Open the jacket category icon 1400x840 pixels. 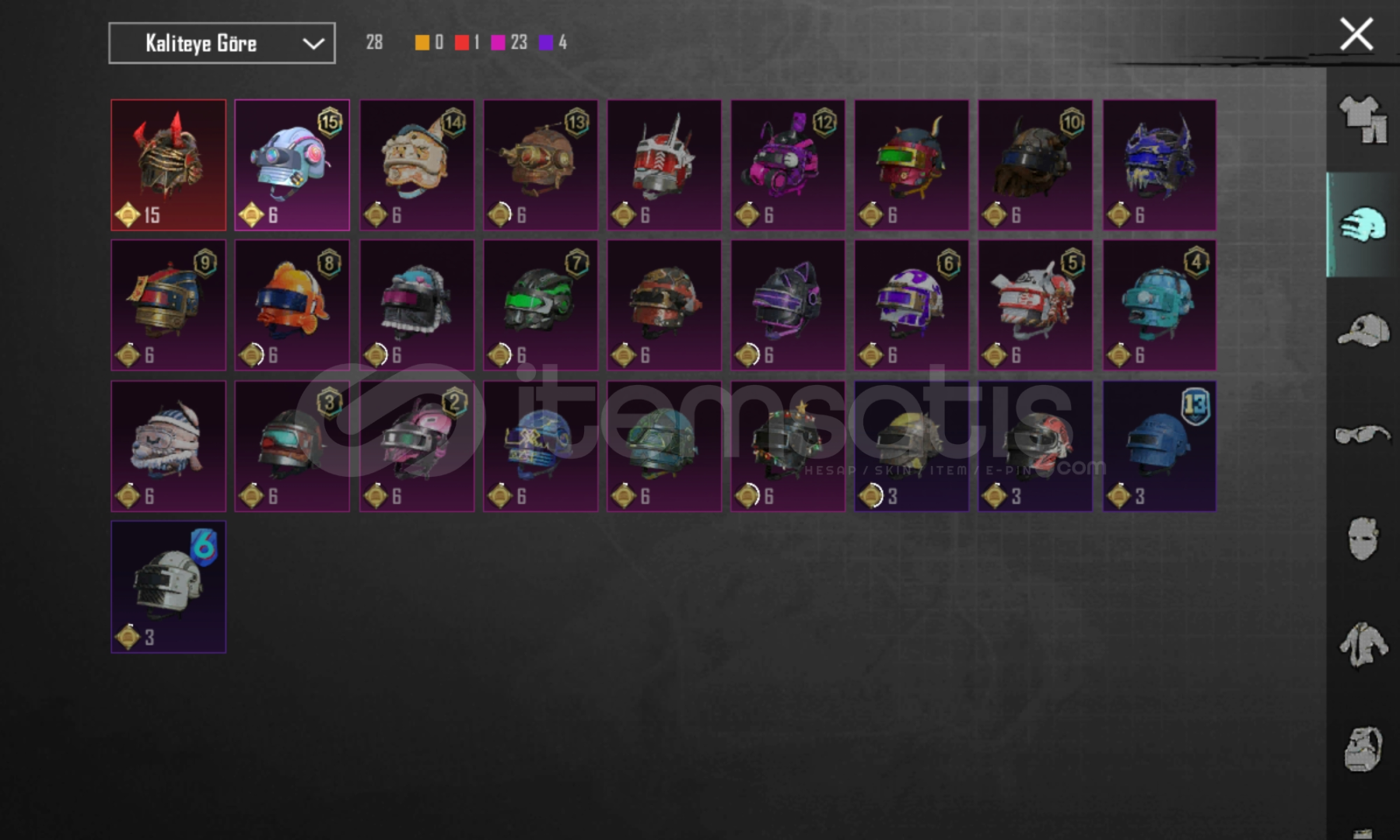coord(1363,644)
